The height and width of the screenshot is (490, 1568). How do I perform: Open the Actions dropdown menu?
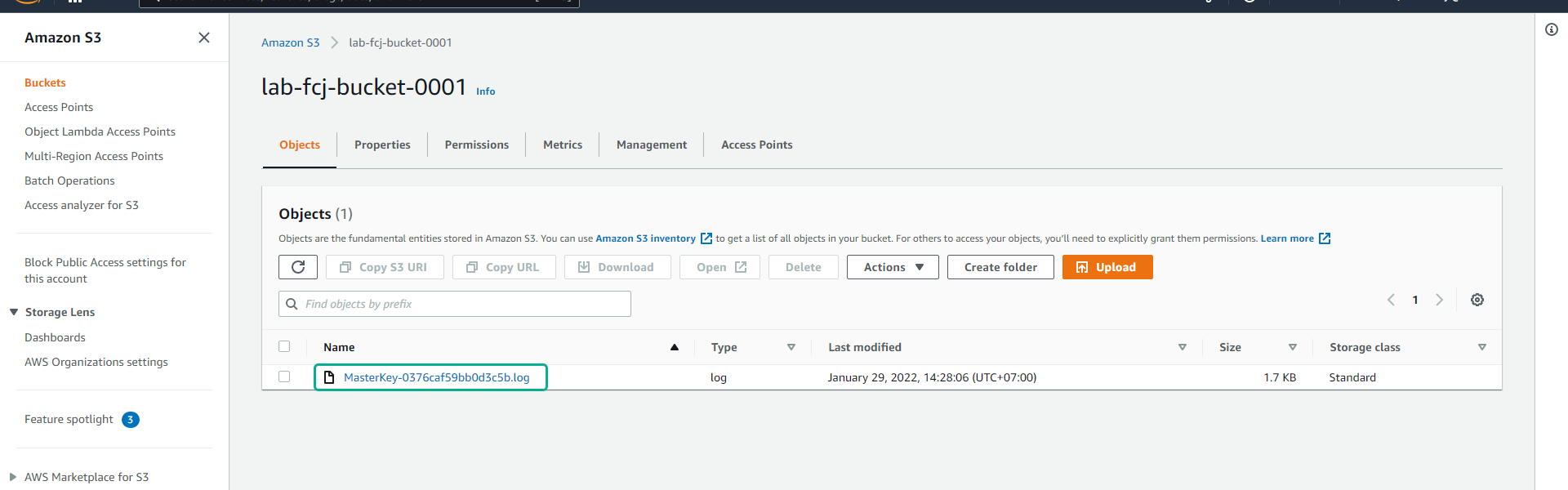click(893, 267)
